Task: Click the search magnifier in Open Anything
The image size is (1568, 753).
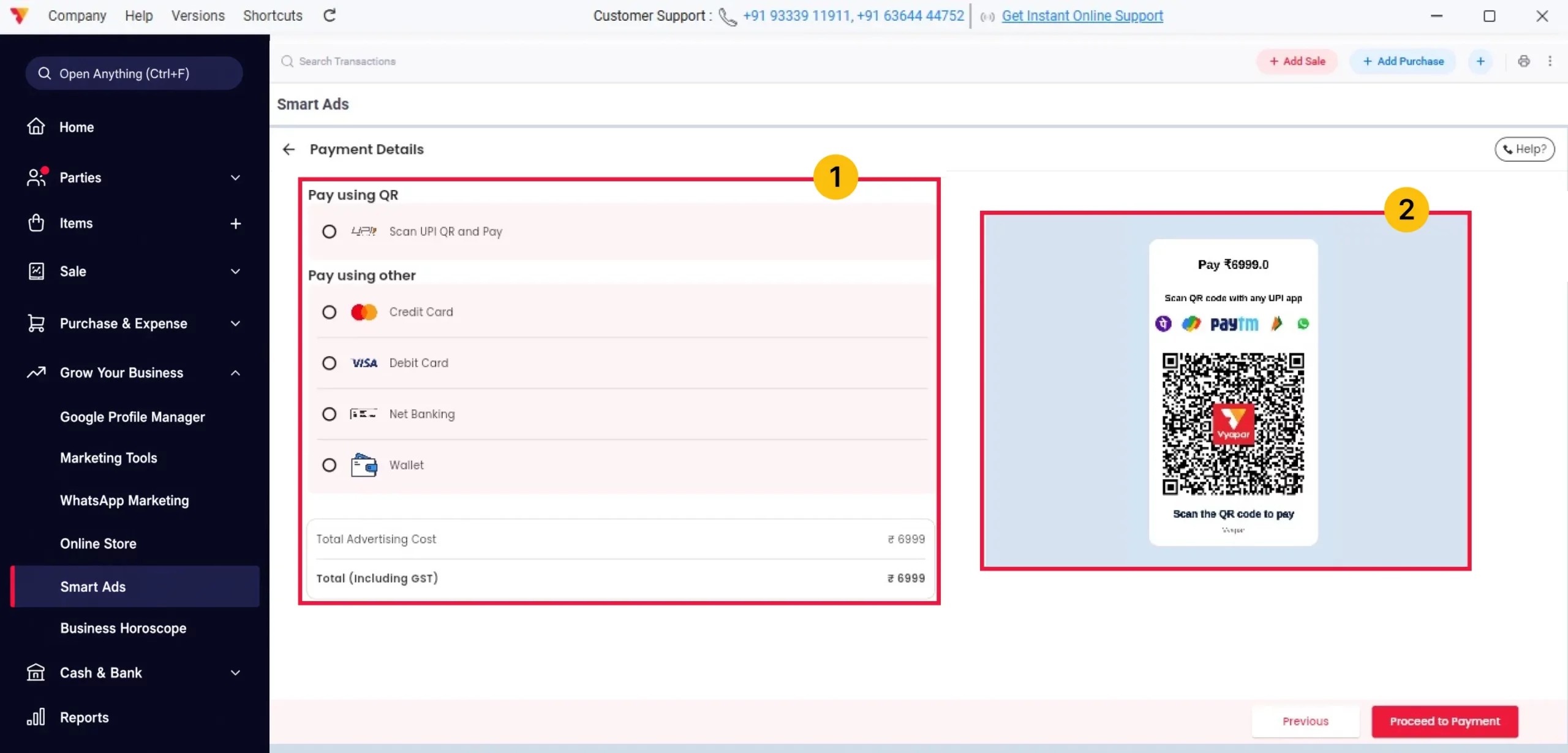Action: pos(44,74)
